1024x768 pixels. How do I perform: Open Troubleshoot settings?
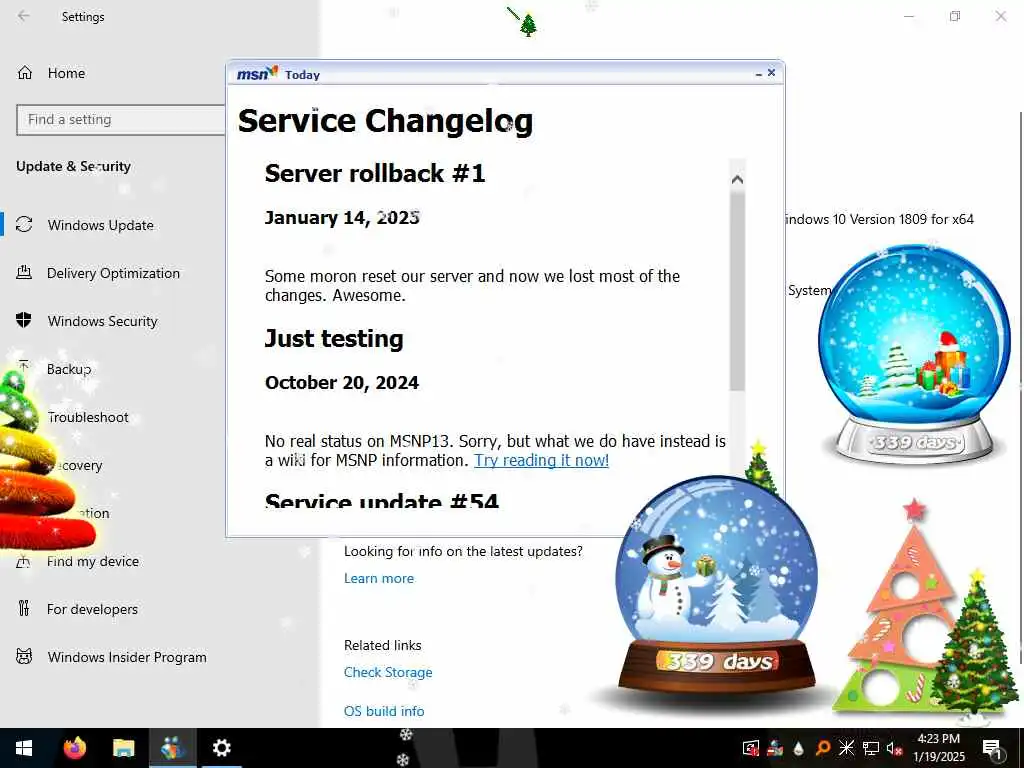click(x=88, y=417)
